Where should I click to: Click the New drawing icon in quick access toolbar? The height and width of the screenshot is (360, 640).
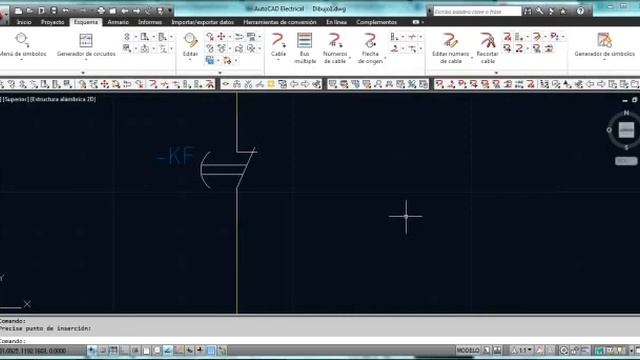[19, 11]
